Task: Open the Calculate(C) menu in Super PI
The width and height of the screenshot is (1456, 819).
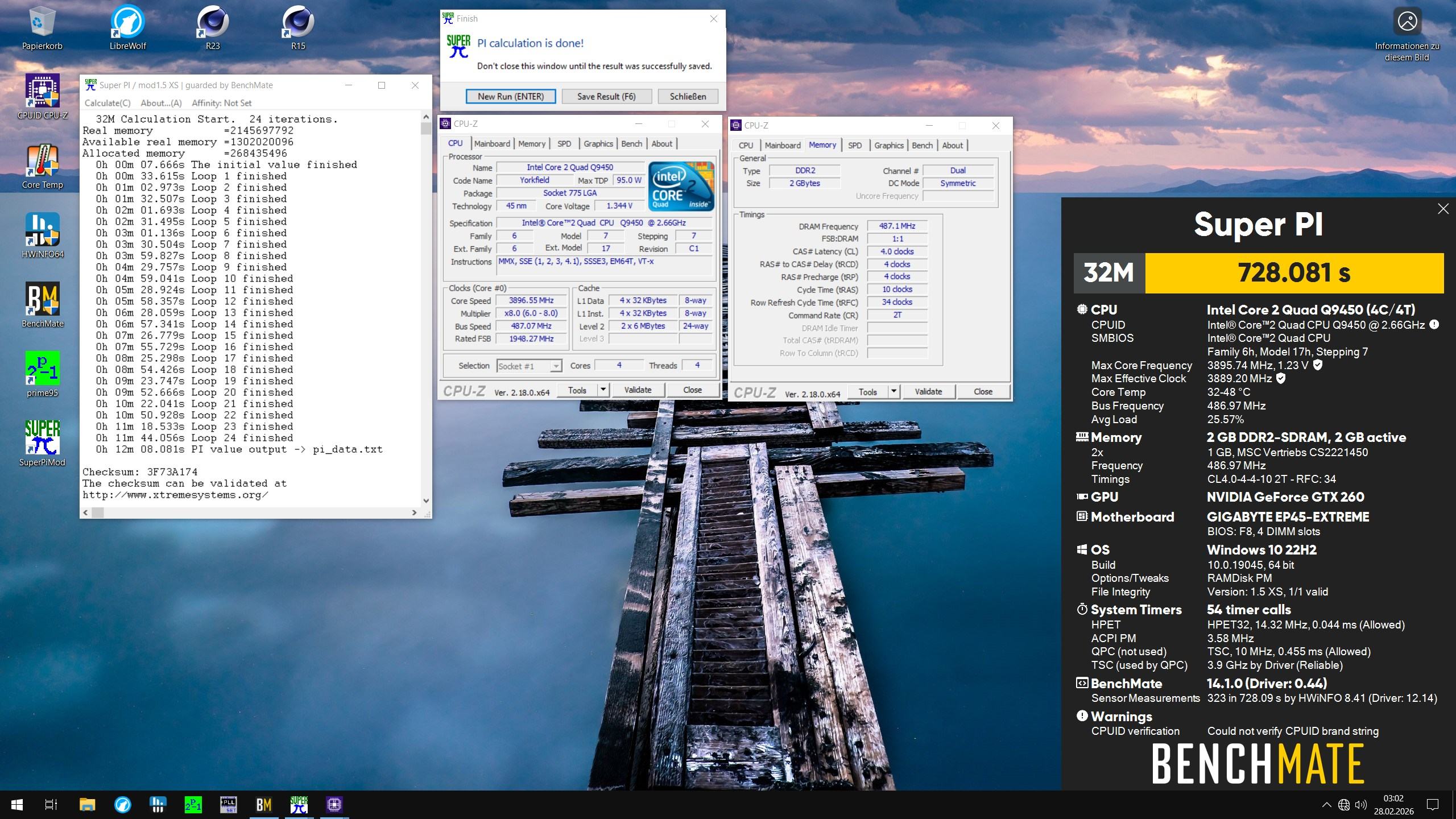Action: click(107, 103)
